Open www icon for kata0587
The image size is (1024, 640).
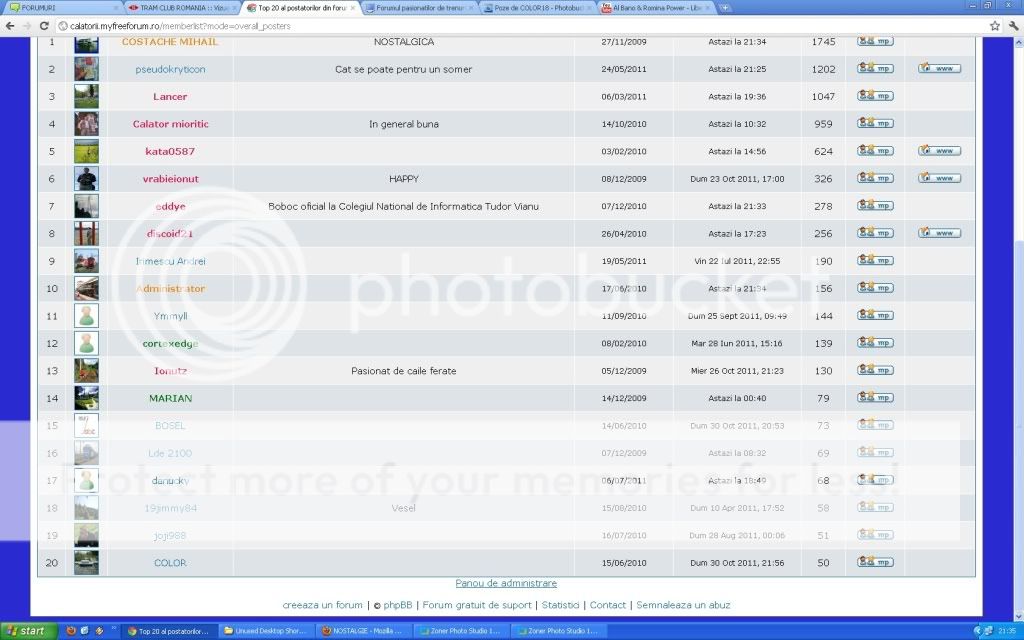(x=939, y=150)
